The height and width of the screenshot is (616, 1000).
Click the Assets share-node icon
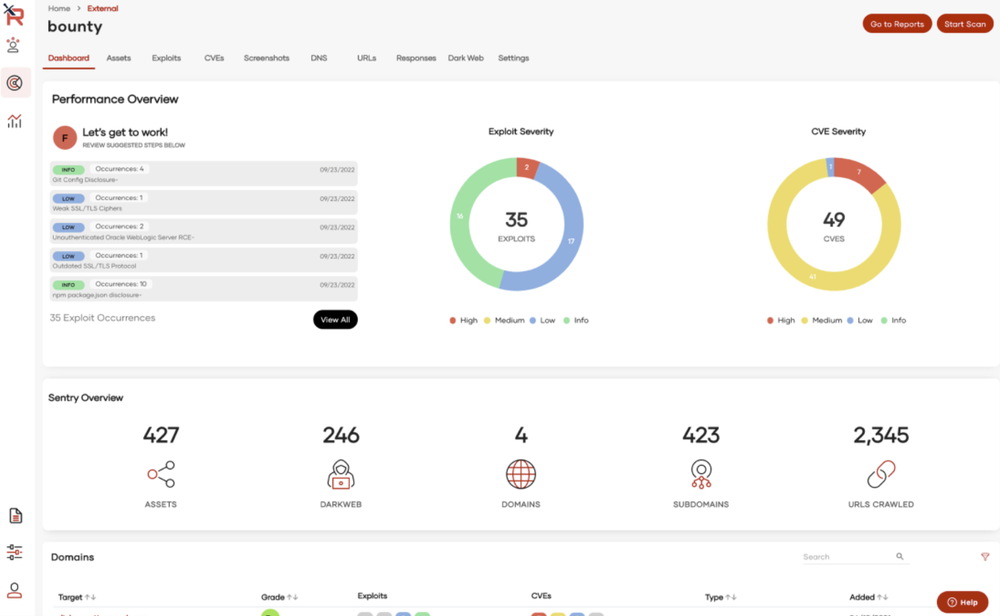[x=161, y=474]
